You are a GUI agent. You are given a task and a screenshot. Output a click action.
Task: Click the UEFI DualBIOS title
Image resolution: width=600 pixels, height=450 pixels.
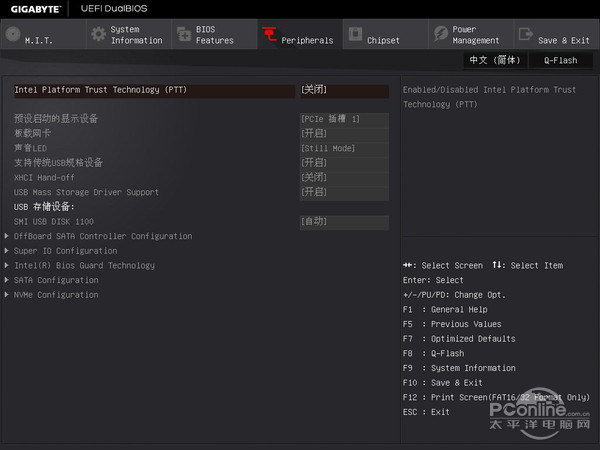pyautogui.click(x=114, y=8)
